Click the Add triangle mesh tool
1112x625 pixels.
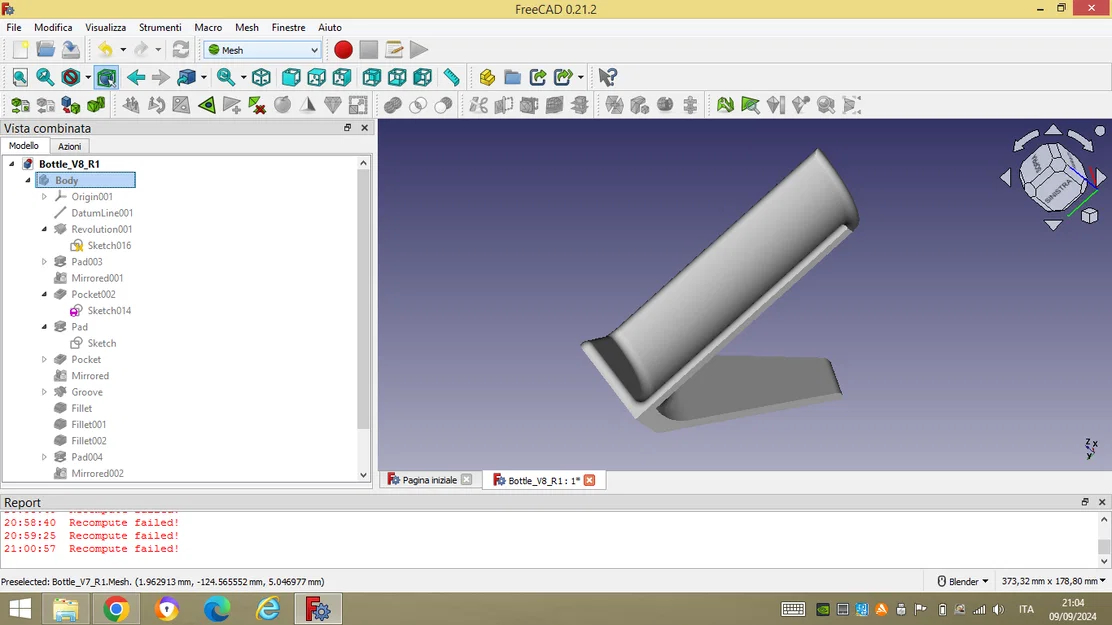[231, 106]
